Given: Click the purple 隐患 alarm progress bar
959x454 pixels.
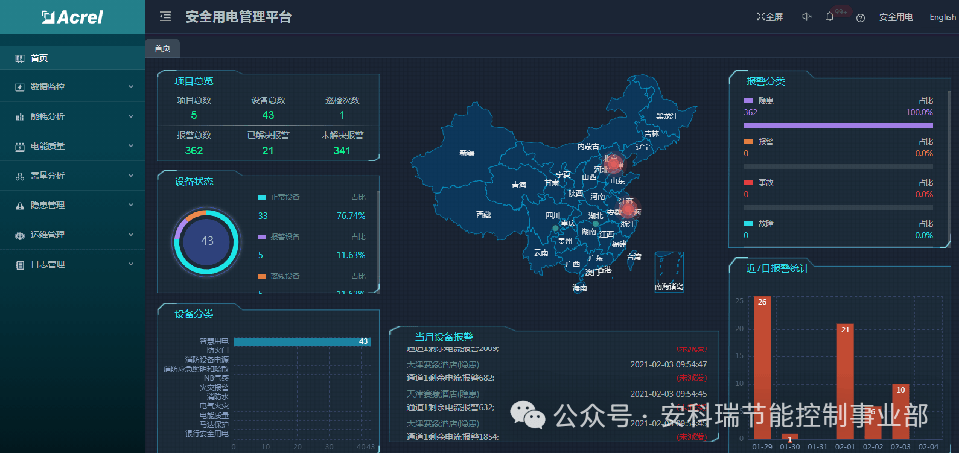Looking at the screenshot, I should [x=838, y=125].
